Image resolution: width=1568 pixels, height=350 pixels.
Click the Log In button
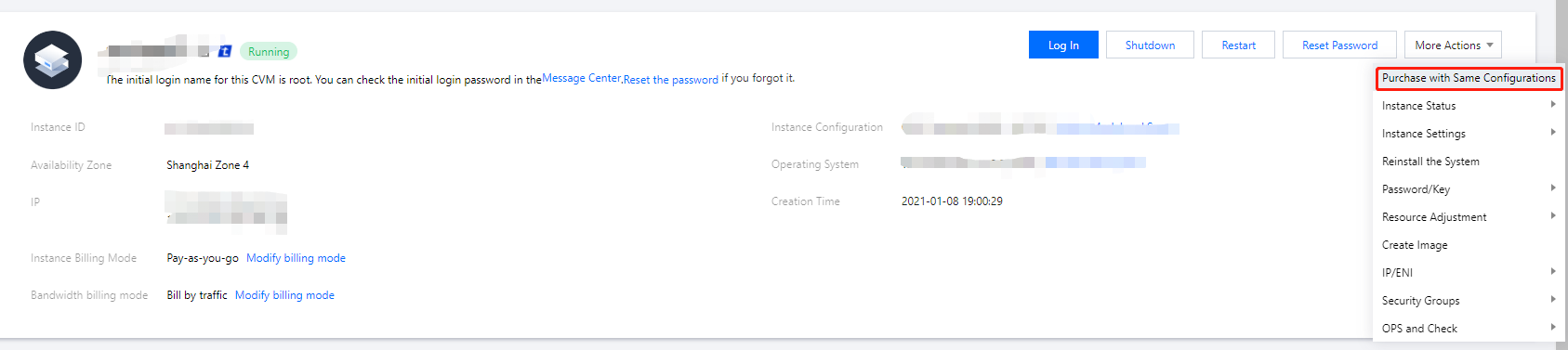click(x=1063, y=45)
